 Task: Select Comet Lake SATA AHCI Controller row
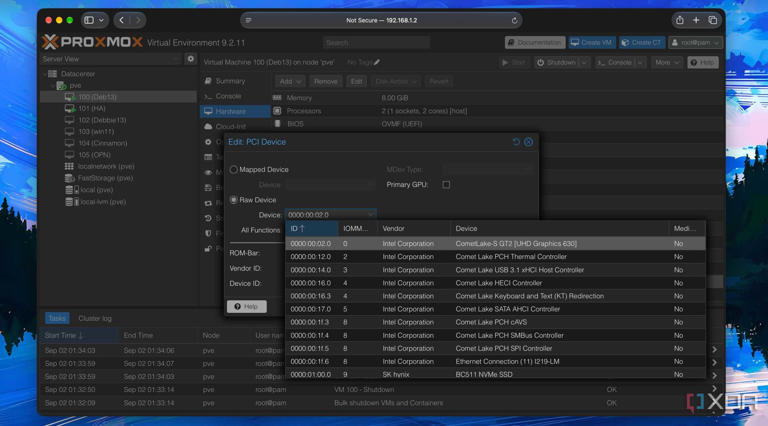coord(495,309)
